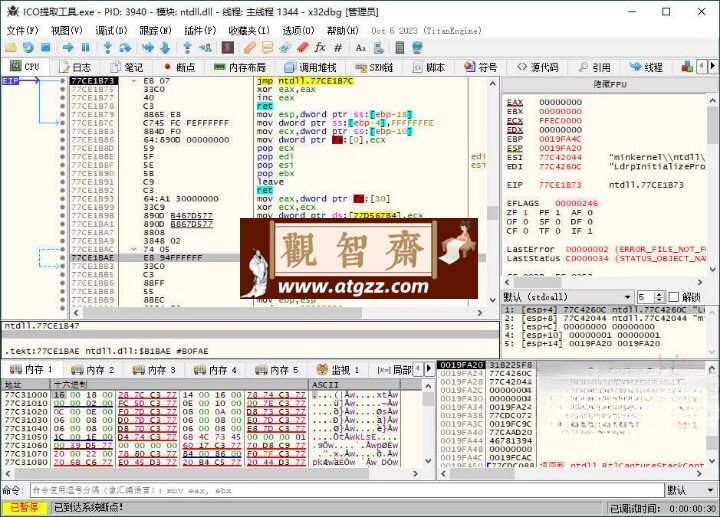Image resolution: width=720 pixels, height=517 pixels.
Task: Execute till return with the up arrow
Action: point(187,47)
